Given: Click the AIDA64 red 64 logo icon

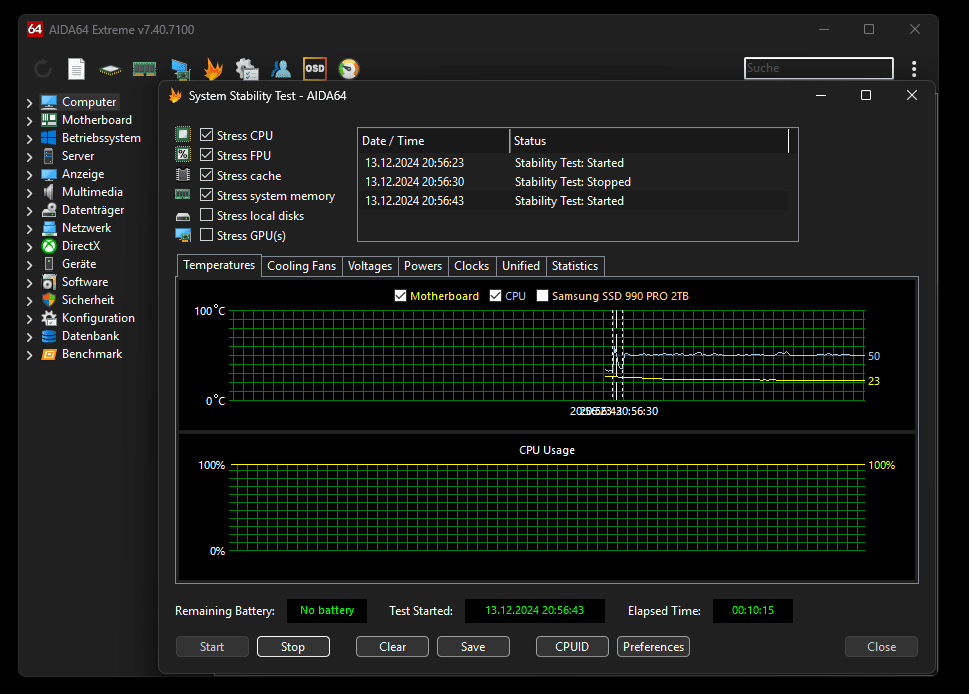Looking at the screenshot, I should [35, 29].
